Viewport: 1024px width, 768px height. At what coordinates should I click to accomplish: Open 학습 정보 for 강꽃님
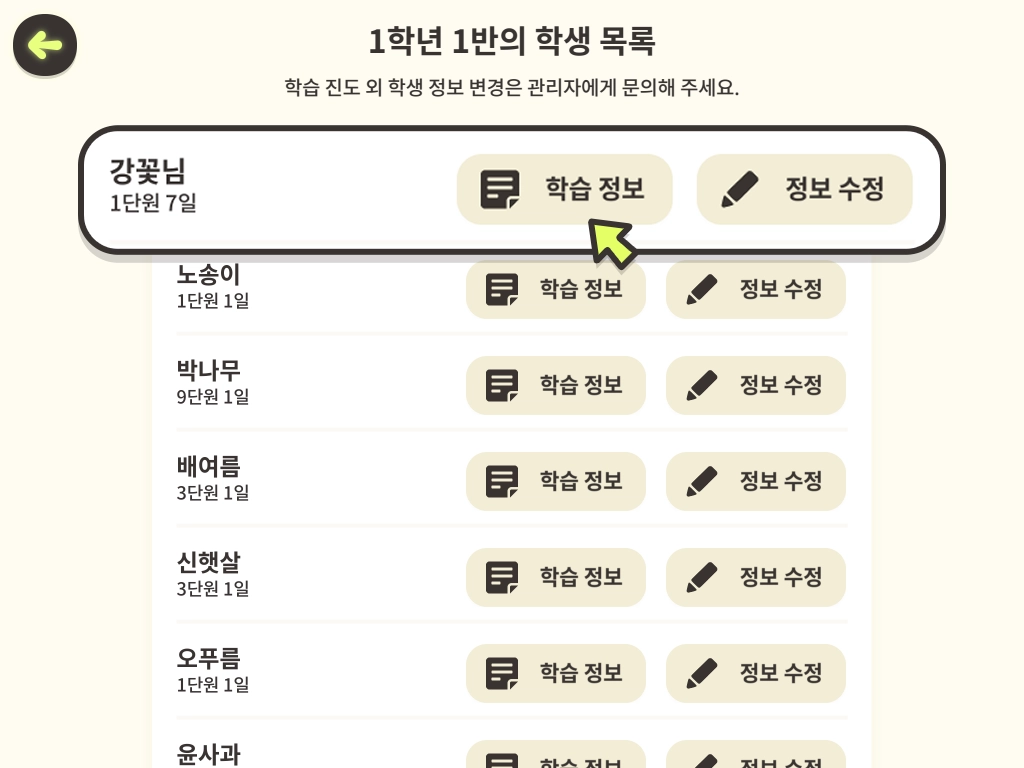[x=564, y=189]
